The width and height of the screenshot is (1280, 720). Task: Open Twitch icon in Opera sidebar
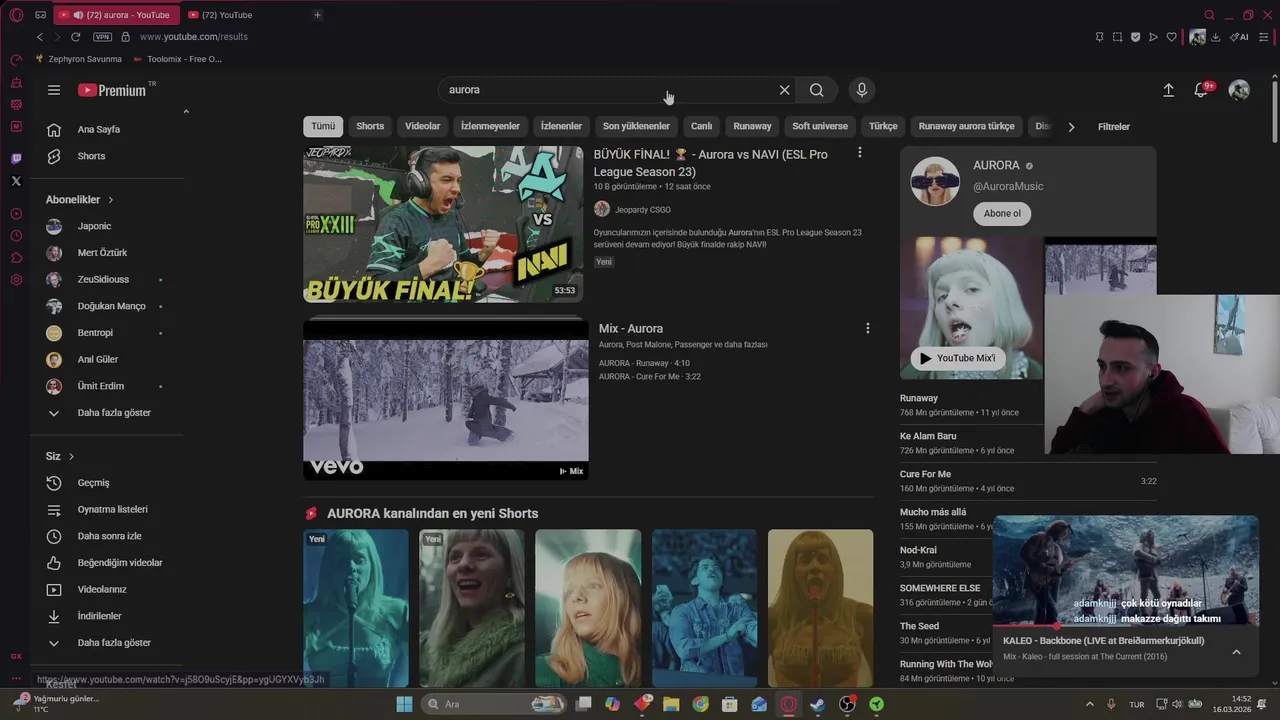[16, 159]
